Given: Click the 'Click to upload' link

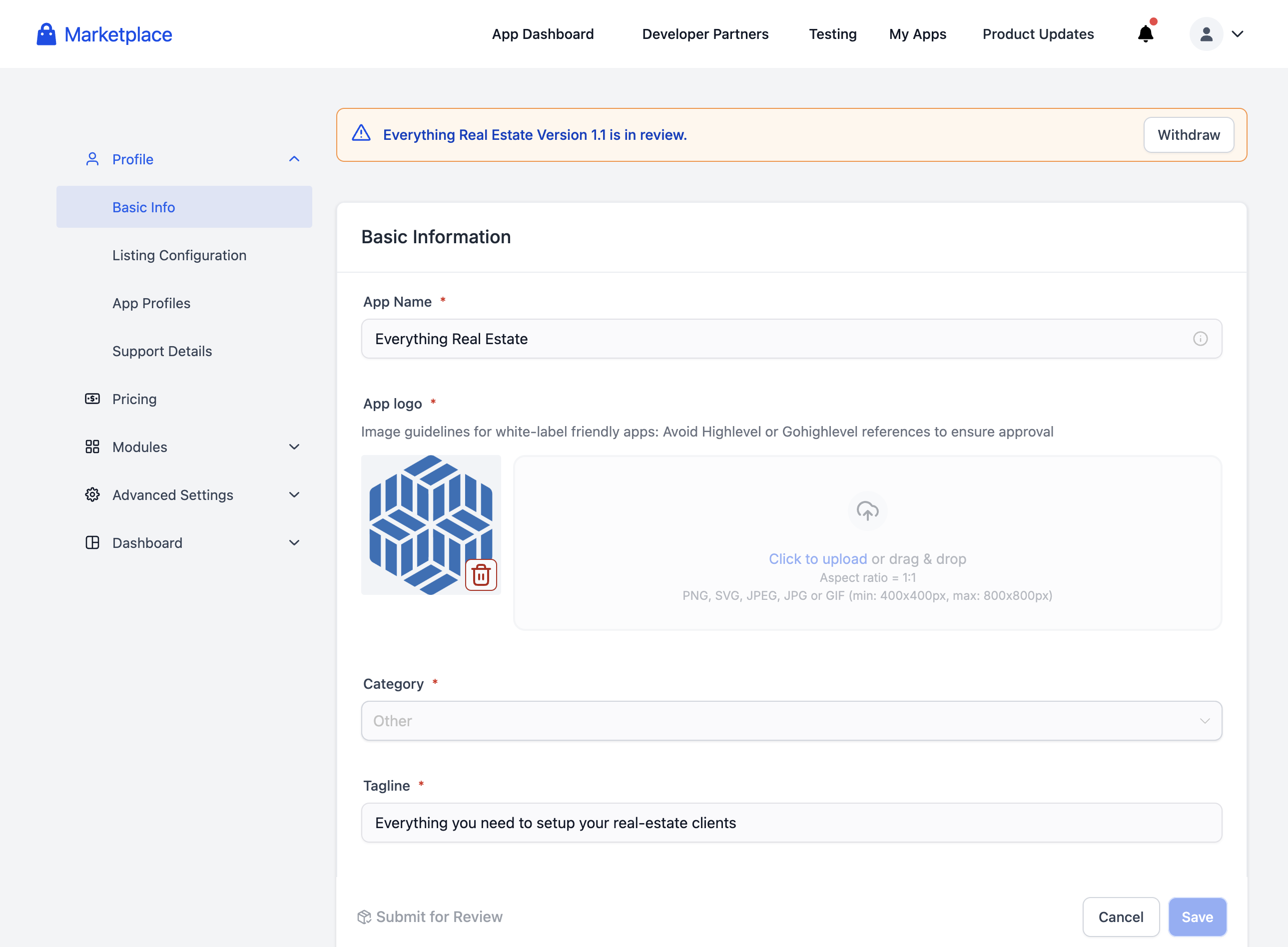Looking at the screenshot, I should 817,559.
